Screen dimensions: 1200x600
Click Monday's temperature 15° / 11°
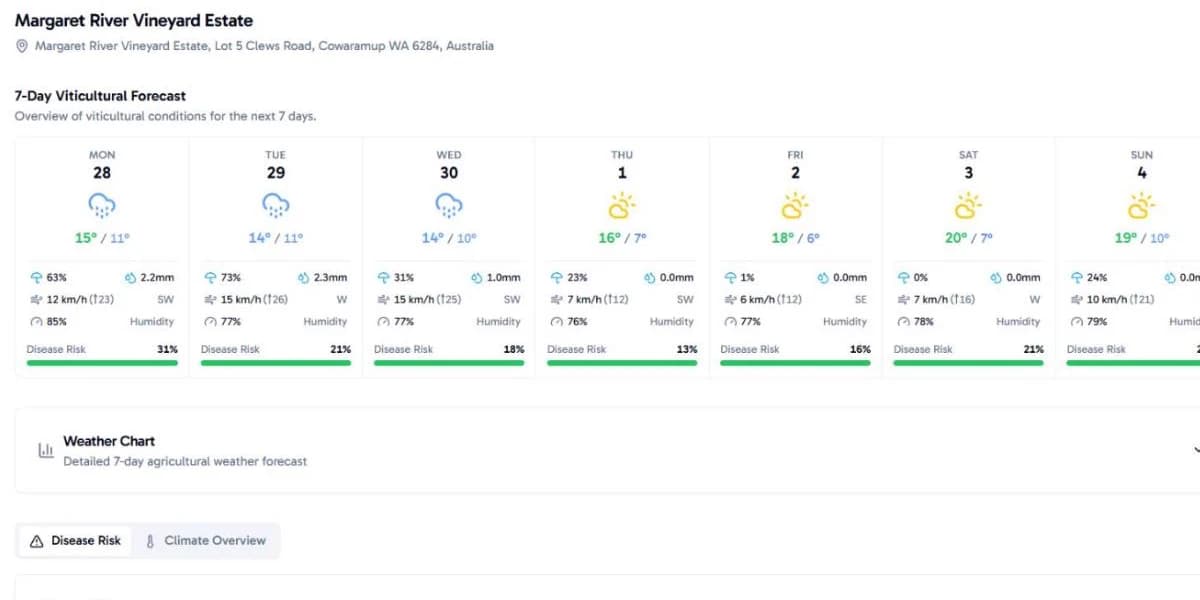[102, 239]
